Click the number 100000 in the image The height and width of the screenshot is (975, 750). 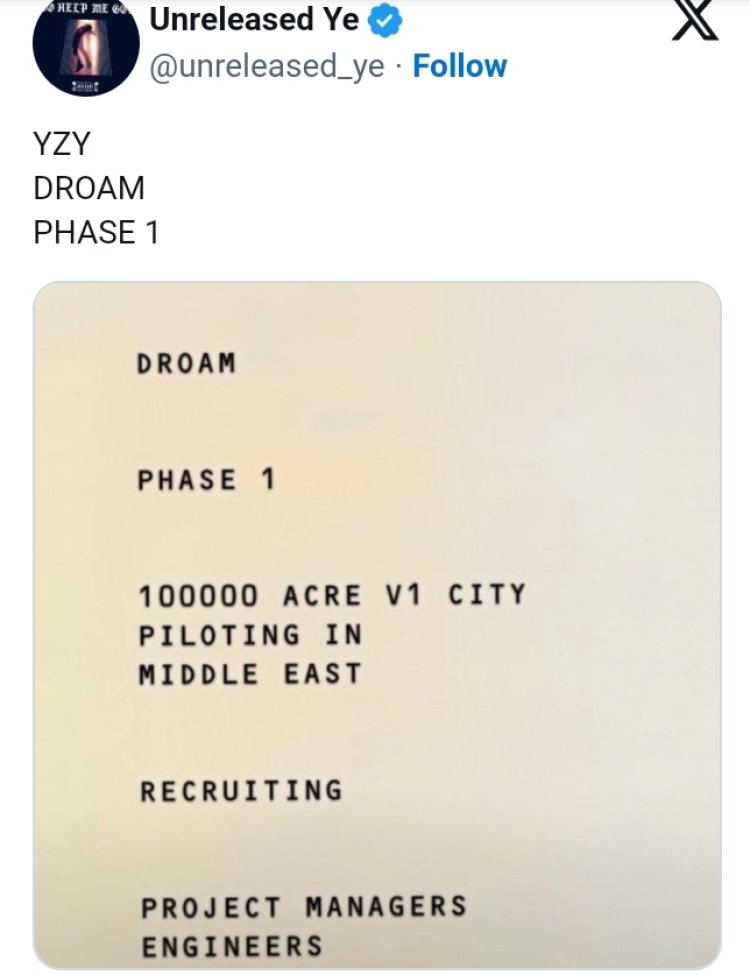198,596
